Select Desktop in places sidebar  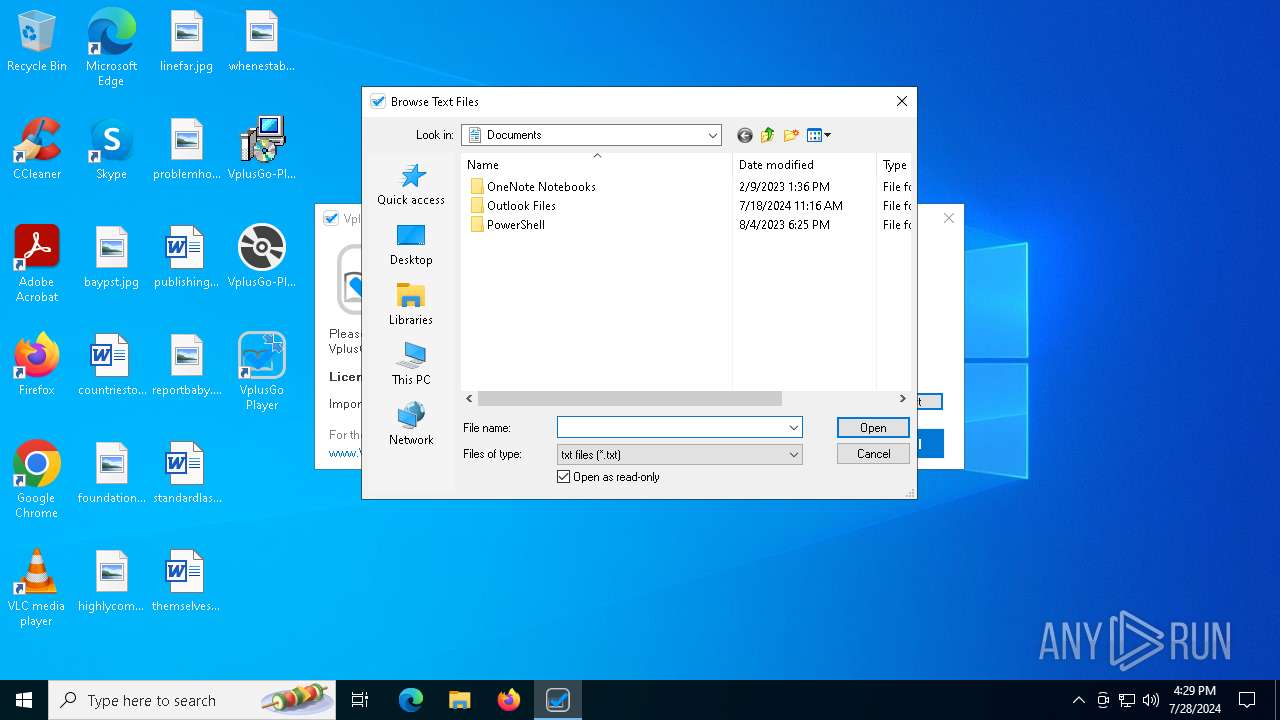(x=411, y=245)
